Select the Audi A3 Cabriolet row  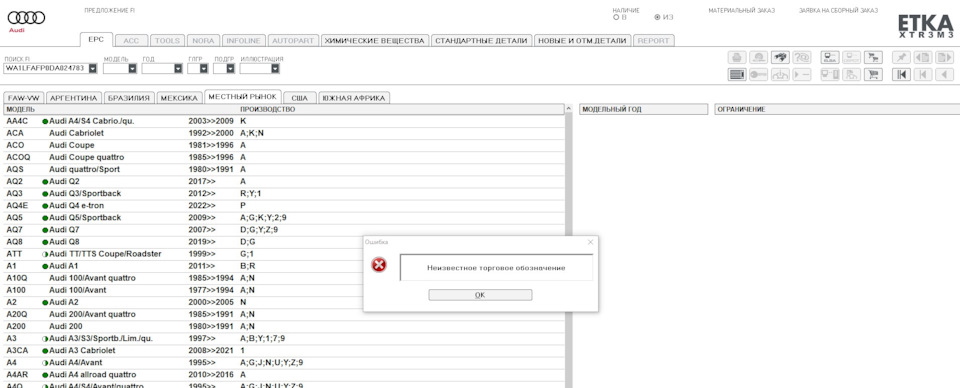point(284,351)
